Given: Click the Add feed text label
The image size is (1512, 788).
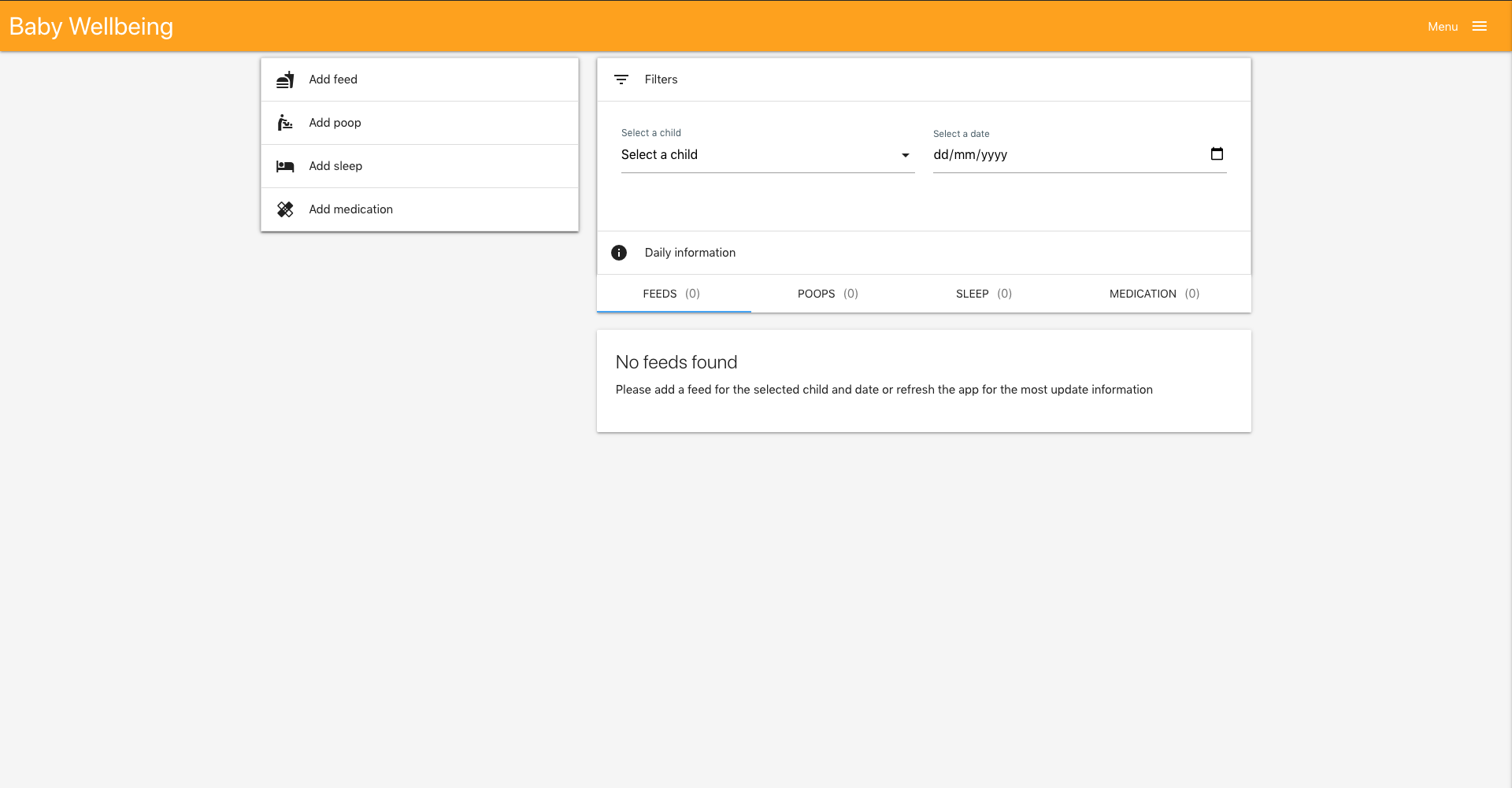Looking at the screenshot, I should coord(333,80).
